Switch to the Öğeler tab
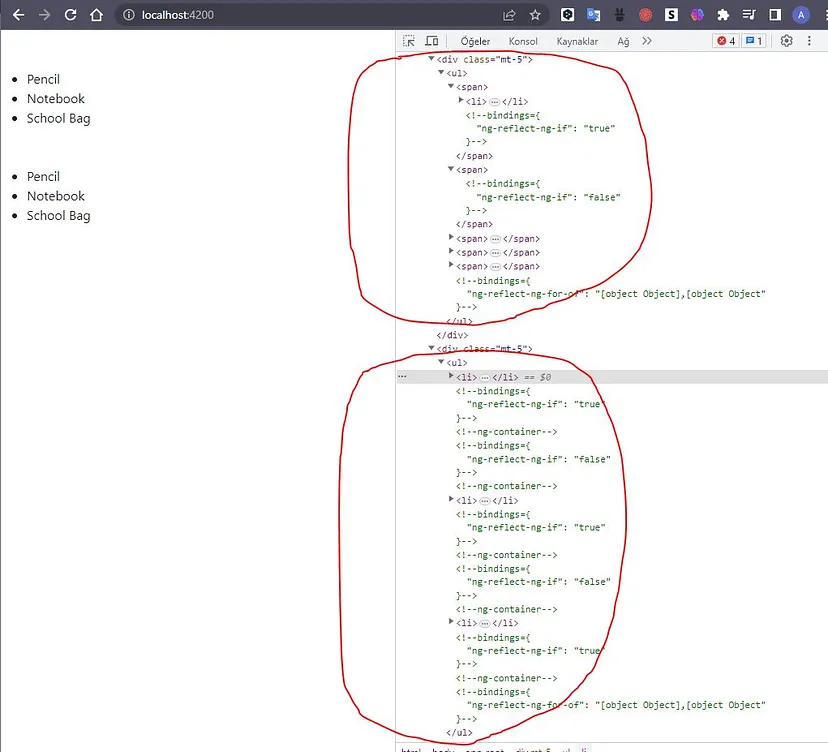 click(475, 41)
